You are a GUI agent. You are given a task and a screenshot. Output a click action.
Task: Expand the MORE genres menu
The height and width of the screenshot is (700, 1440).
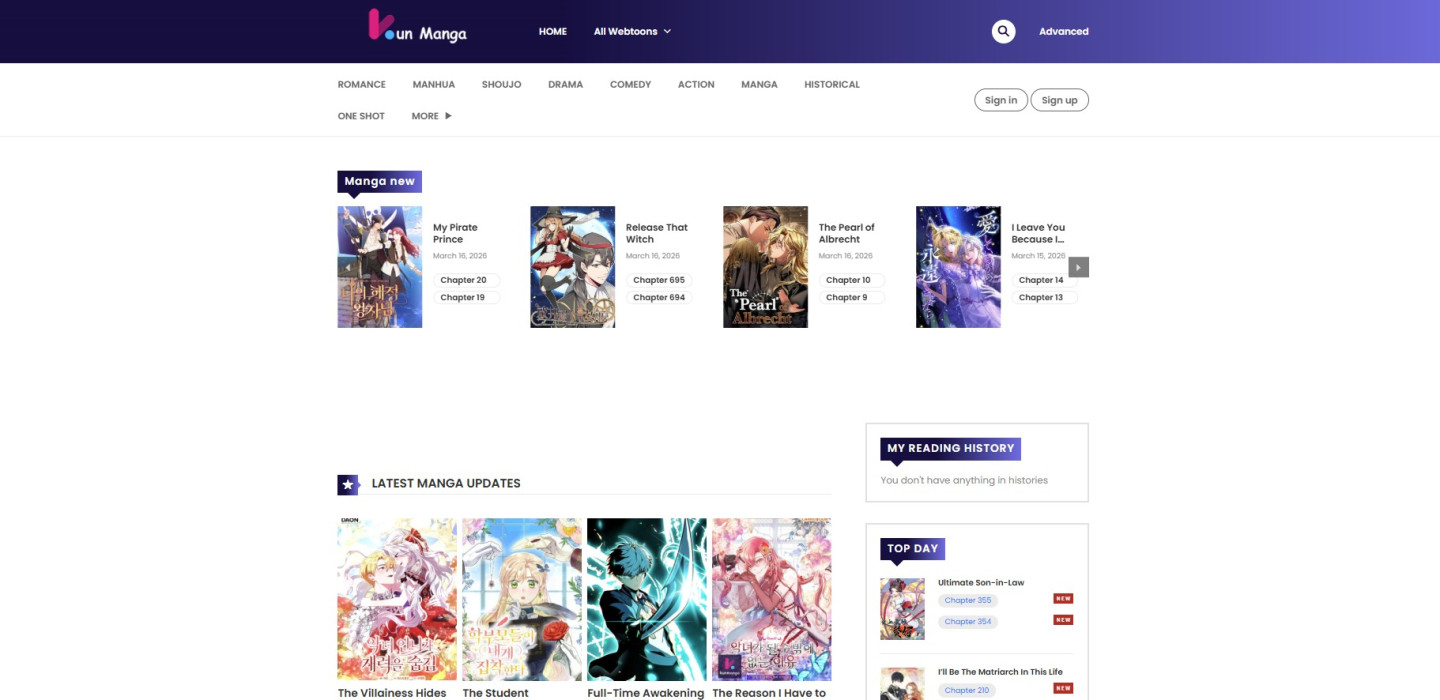coord(431,116)
